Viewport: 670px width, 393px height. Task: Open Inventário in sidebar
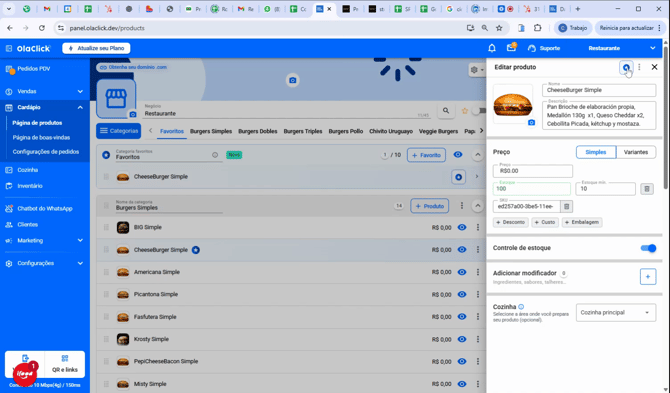29,186
